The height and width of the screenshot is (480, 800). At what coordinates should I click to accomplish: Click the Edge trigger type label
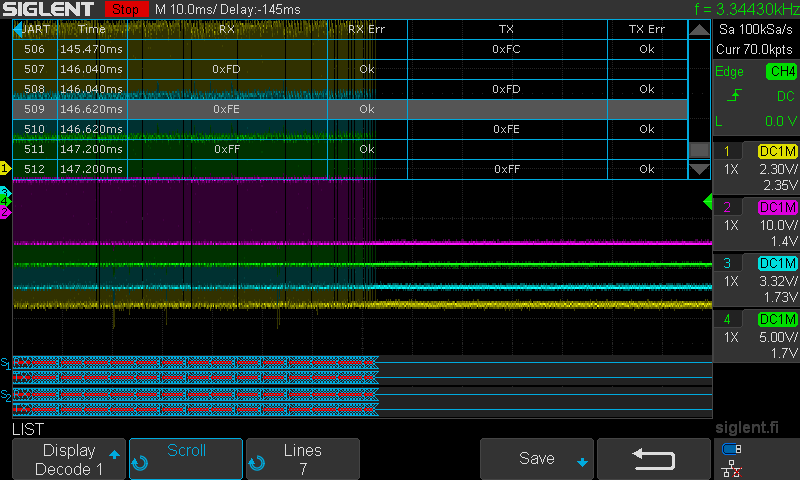(x=729, y=72)
